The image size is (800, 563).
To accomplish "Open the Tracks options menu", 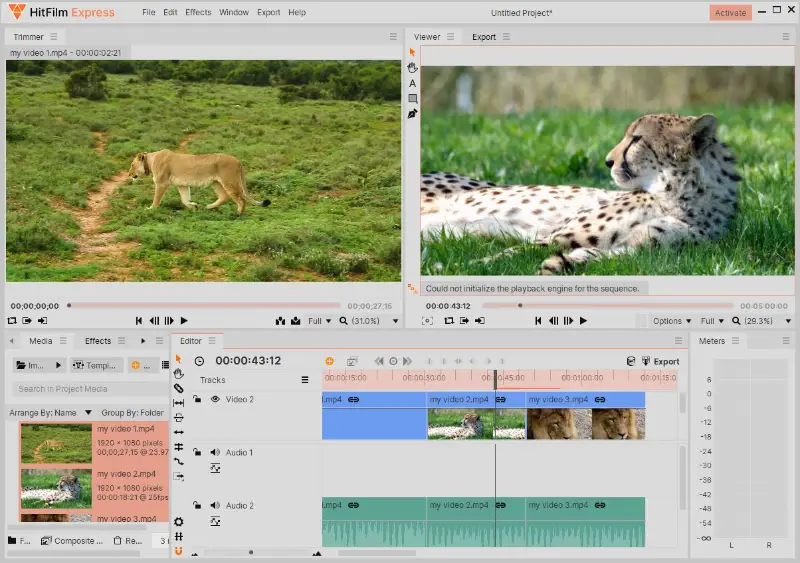I will point(305,380).
